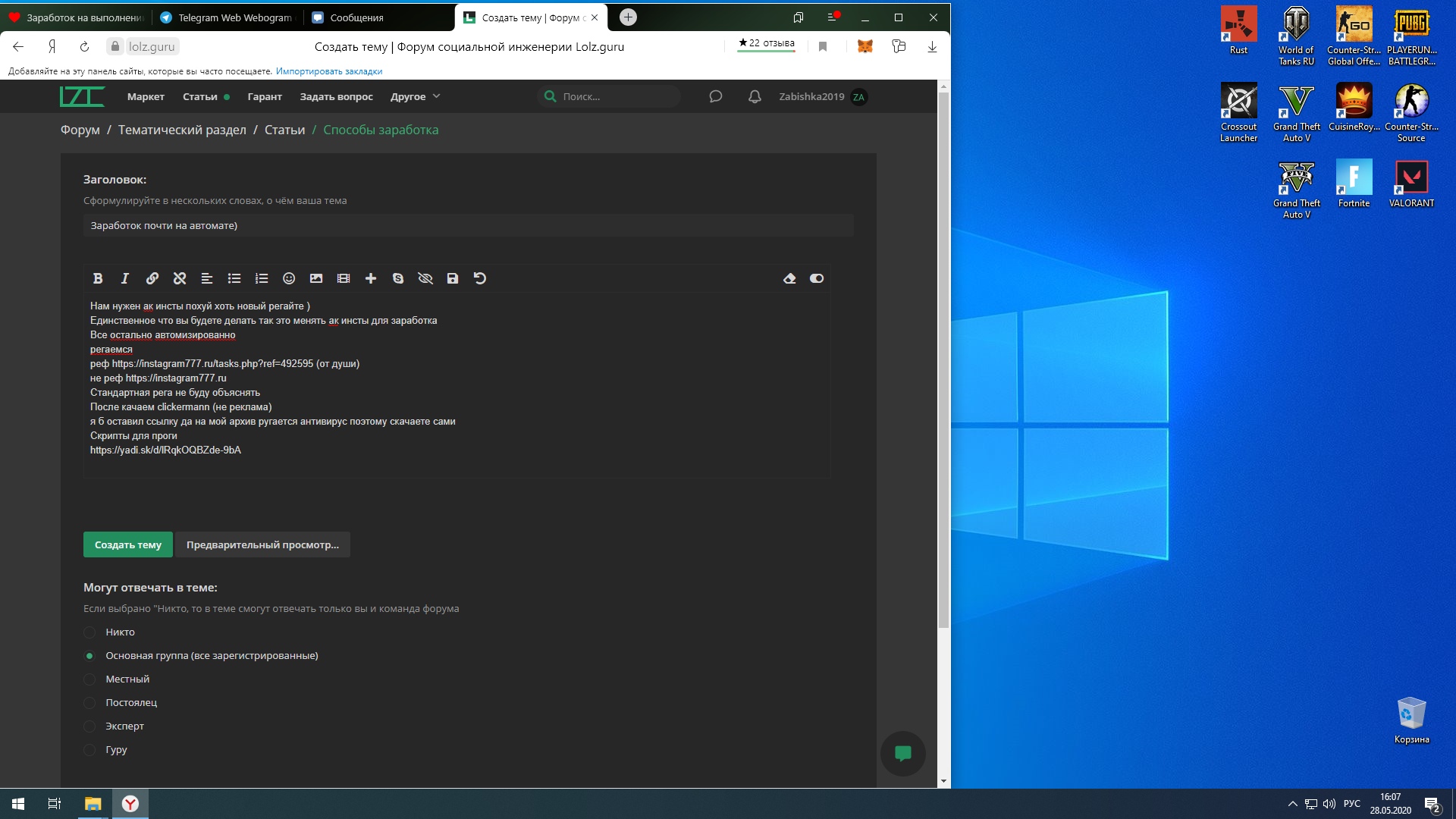Image resolution: width=1456 pixels, height=819 pixels.
Task: Toggle the BB-code editor mode switch
Action: (x=817, y=278)
